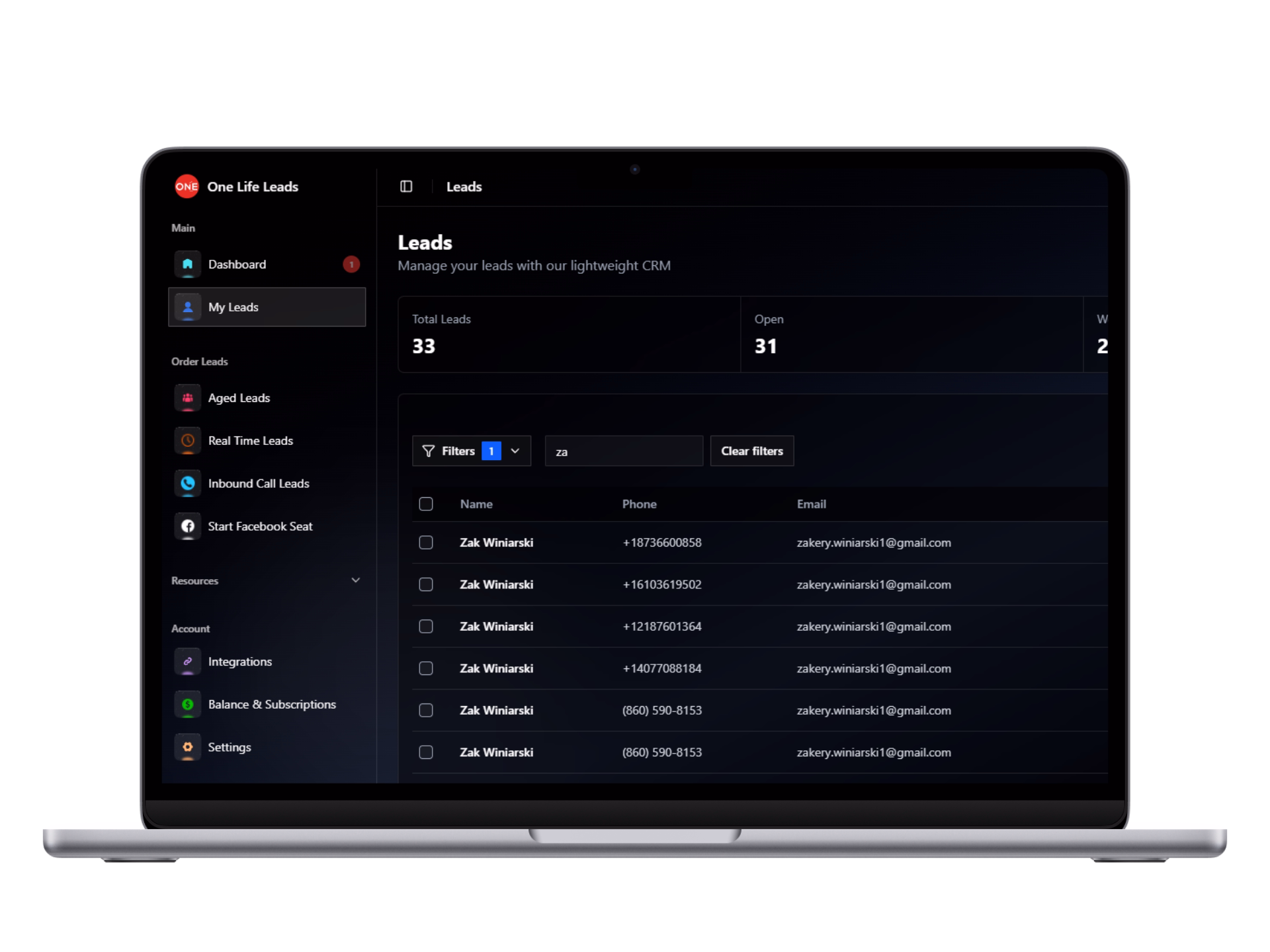Image resolution: width=1270 pixels, height=952 pixels.
Task: Open Integrations via its link icon
Action: pos(187,661)
